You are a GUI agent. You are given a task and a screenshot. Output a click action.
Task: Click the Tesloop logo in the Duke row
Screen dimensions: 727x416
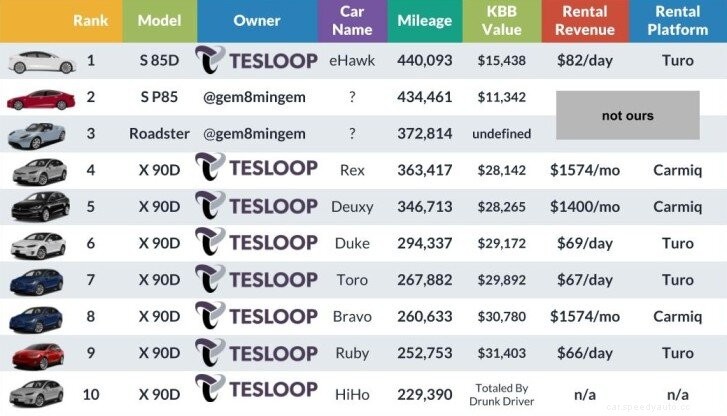tap(257, 244)
